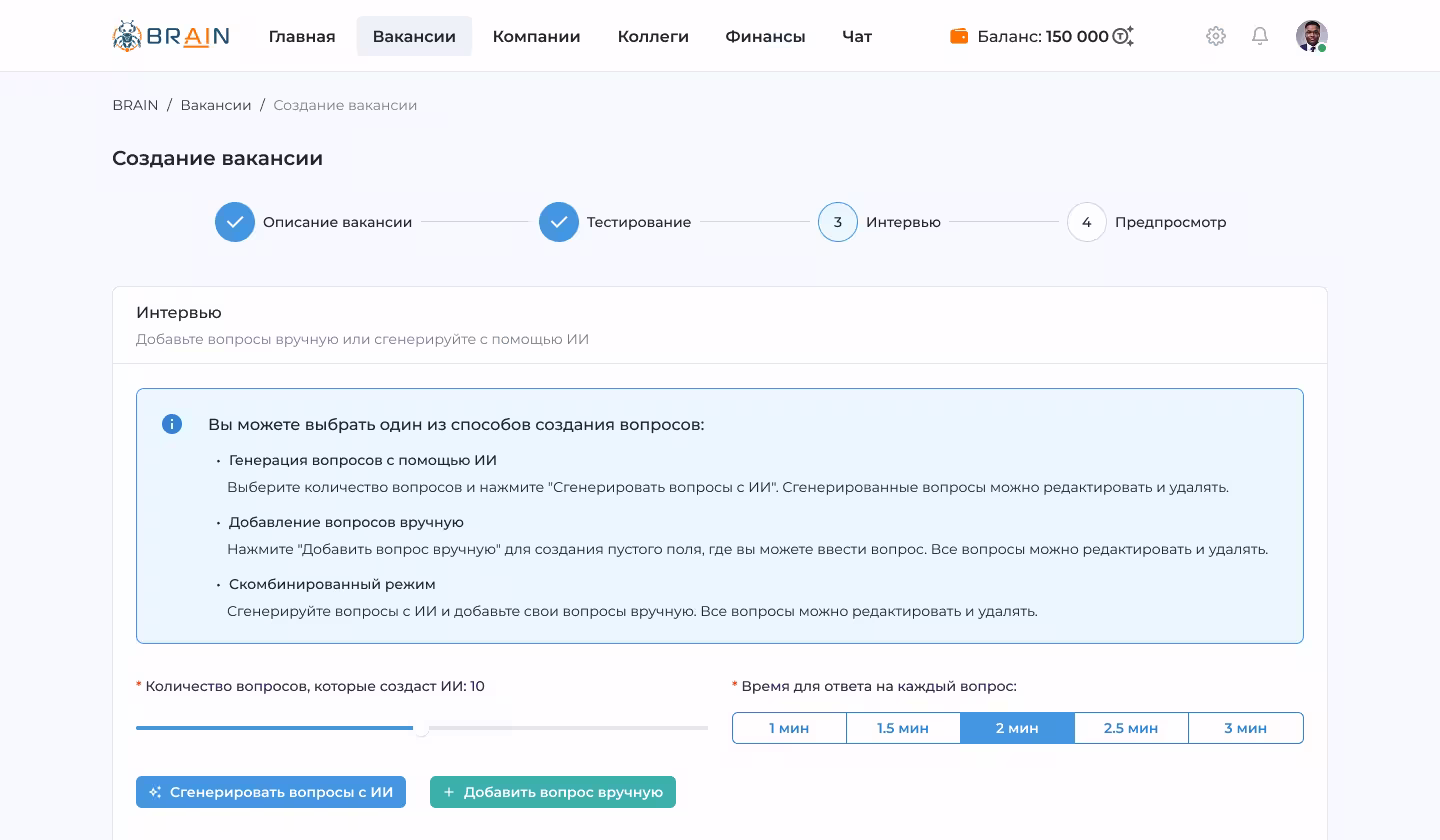
Task: Click the orange wallet balance icon
Action: tap(959, 36)
